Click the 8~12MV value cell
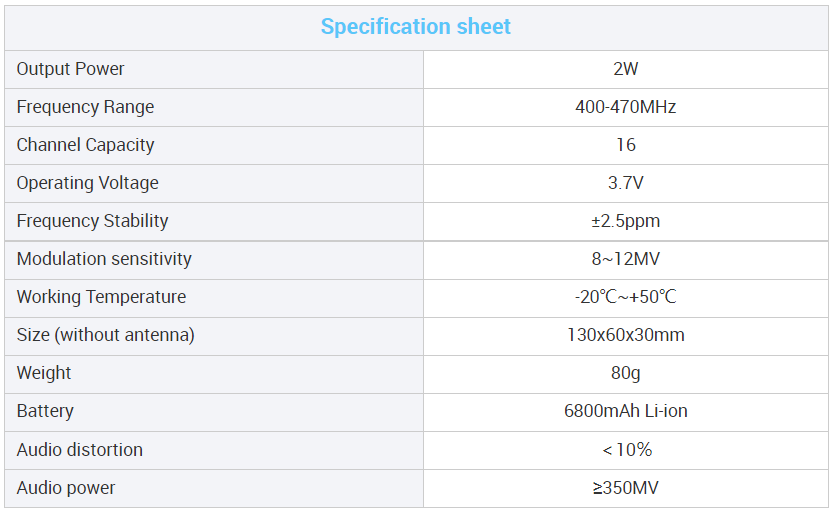This screenshot has height=512, width=832. [626, 261]
